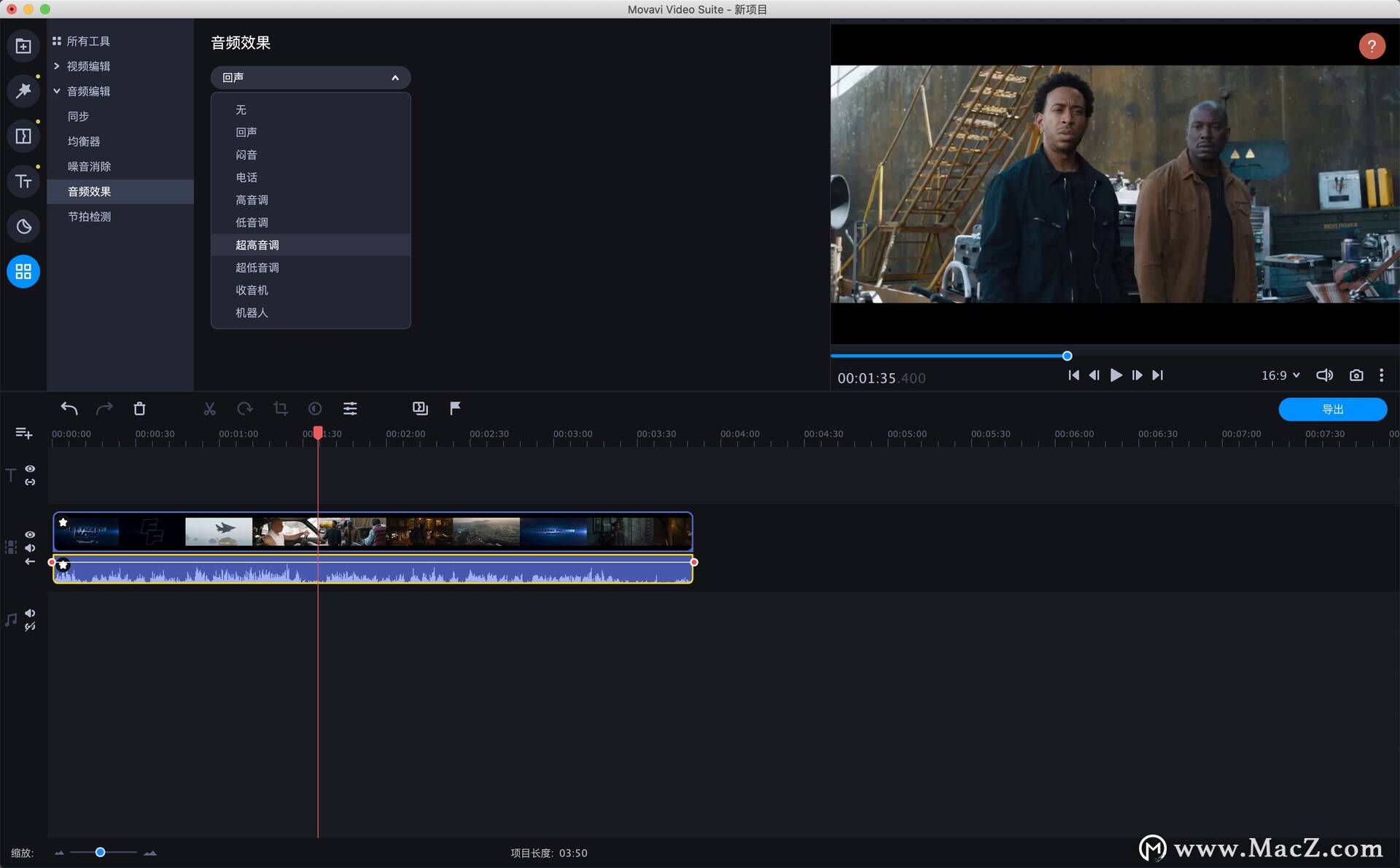Step back one frame
1400x868 pixels.
[1094, 375]
